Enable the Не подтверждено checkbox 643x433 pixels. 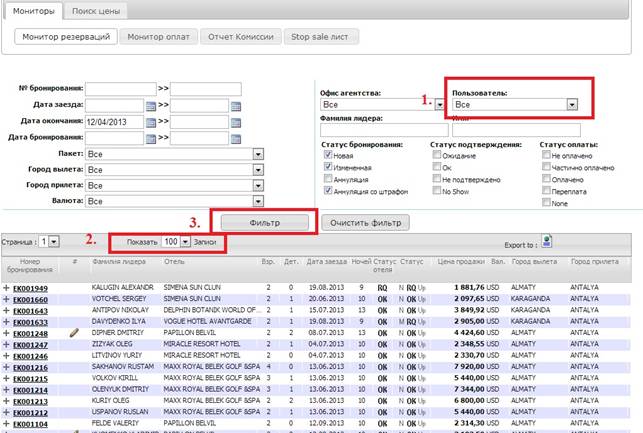click(x=437, y=178)
